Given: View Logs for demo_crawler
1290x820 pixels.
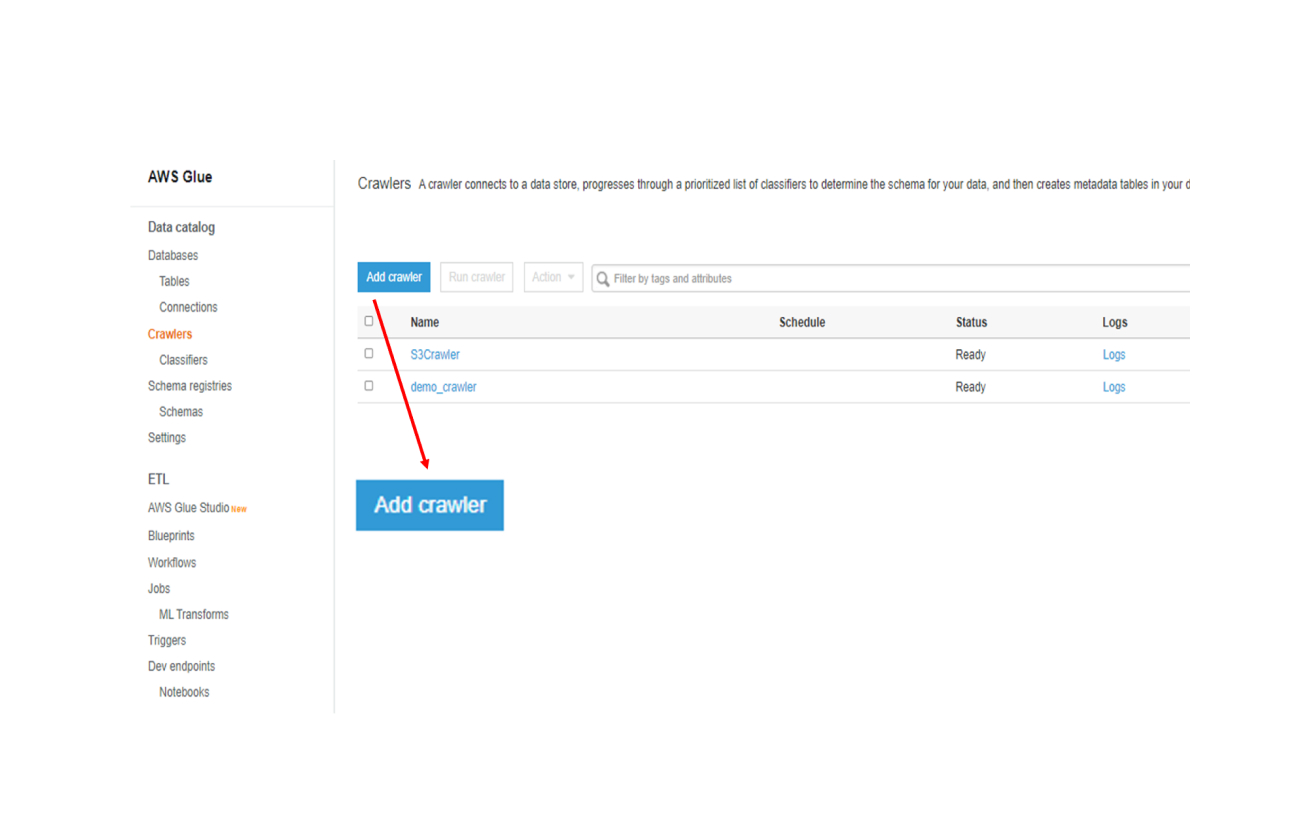Looking at the screenshot, I should click(1114, 387).
